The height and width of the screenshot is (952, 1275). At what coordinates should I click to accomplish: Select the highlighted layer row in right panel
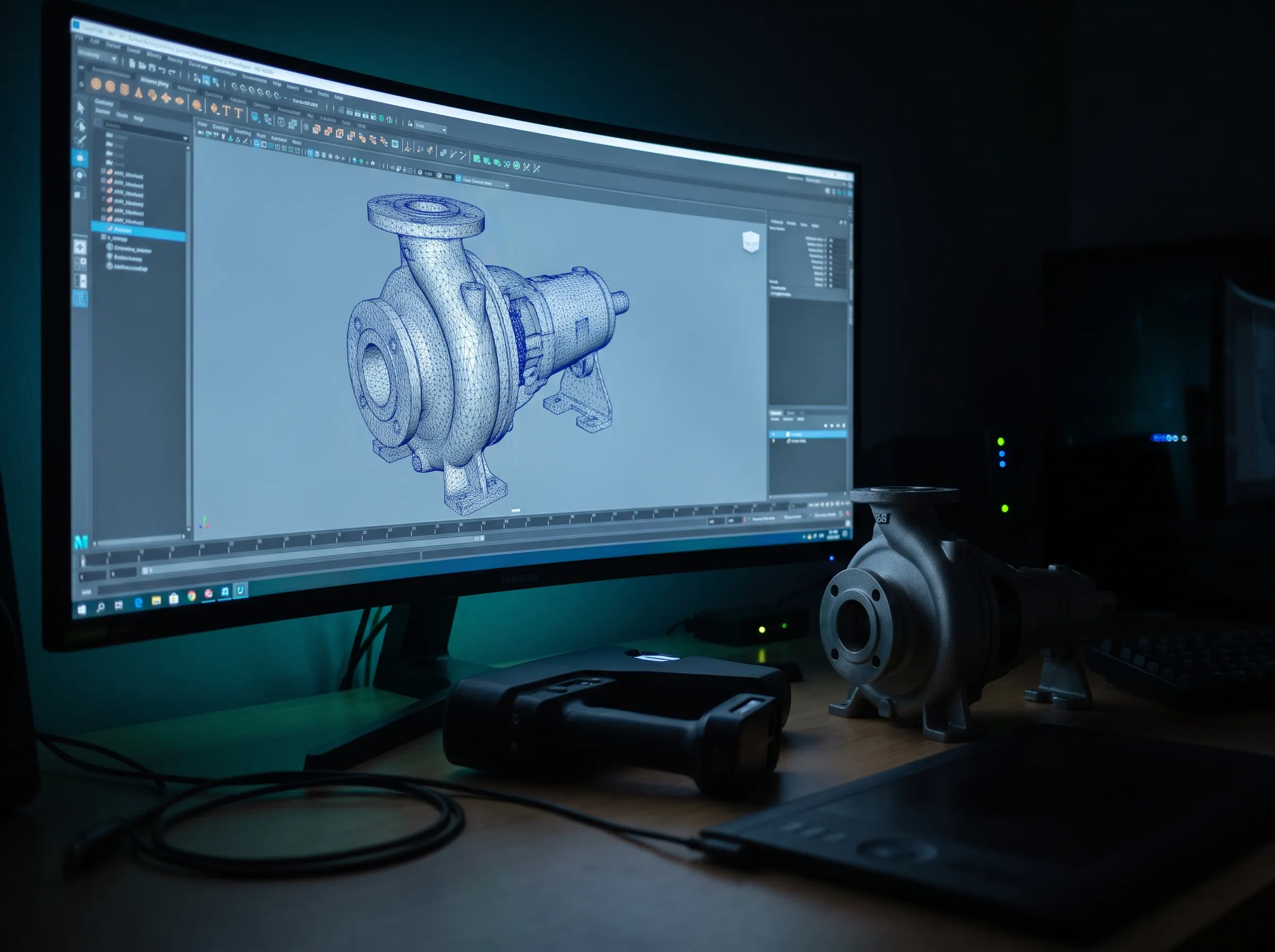tap(810, 434)
